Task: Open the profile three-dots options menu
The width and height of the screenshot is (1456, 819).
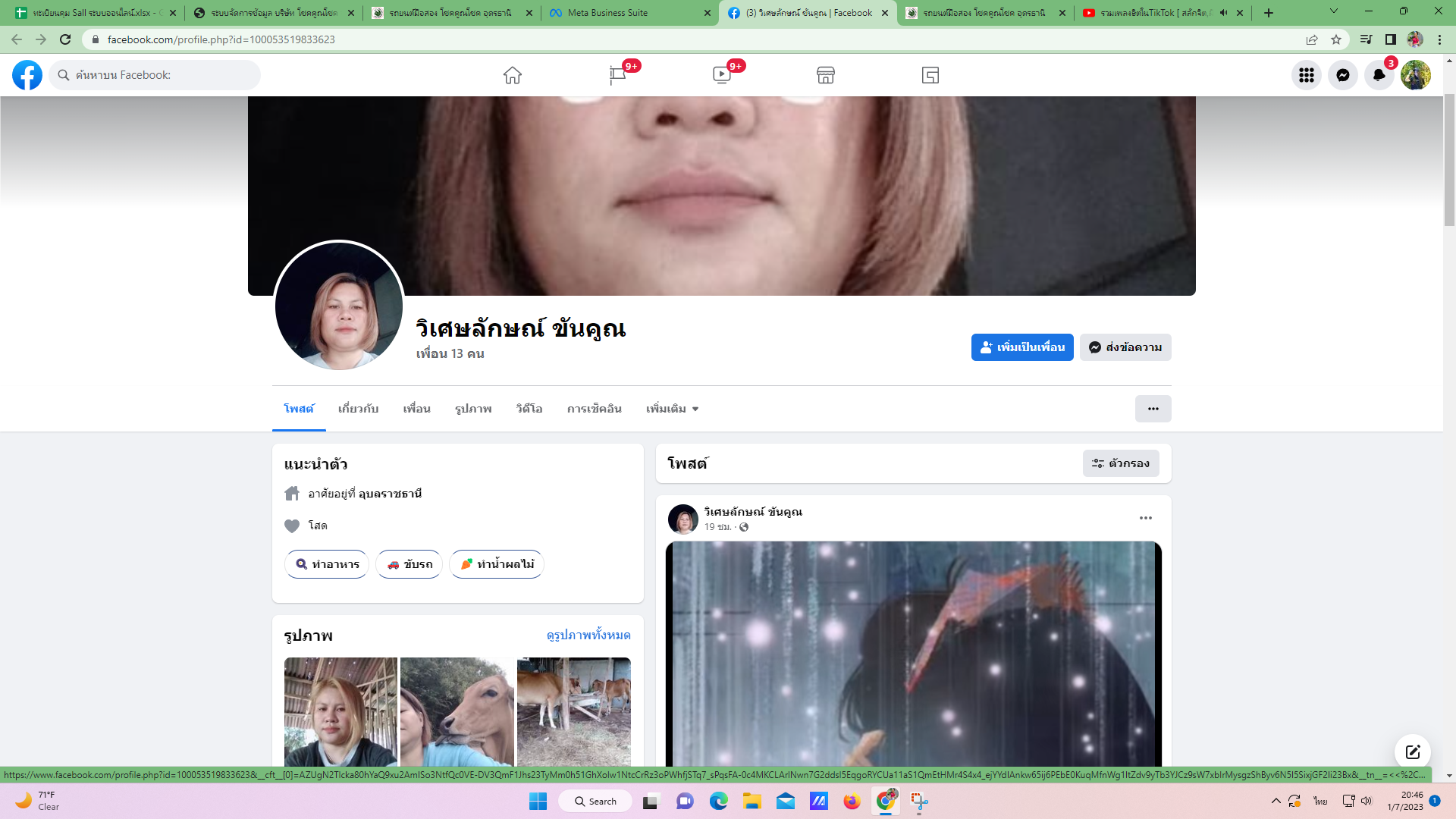Action: 1153,409
